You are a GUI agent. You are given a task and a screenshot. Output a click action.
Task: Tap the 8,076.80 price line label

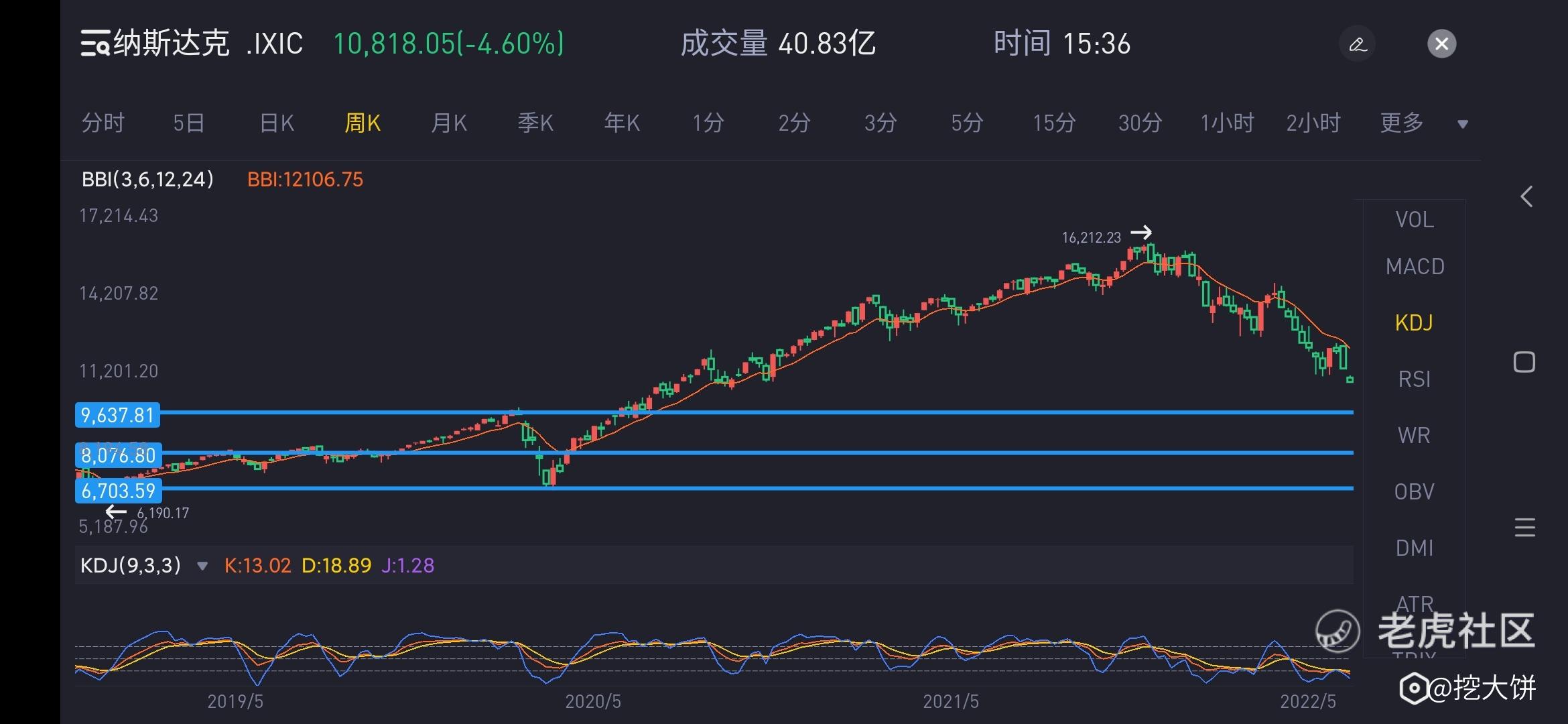pos(118,456)
